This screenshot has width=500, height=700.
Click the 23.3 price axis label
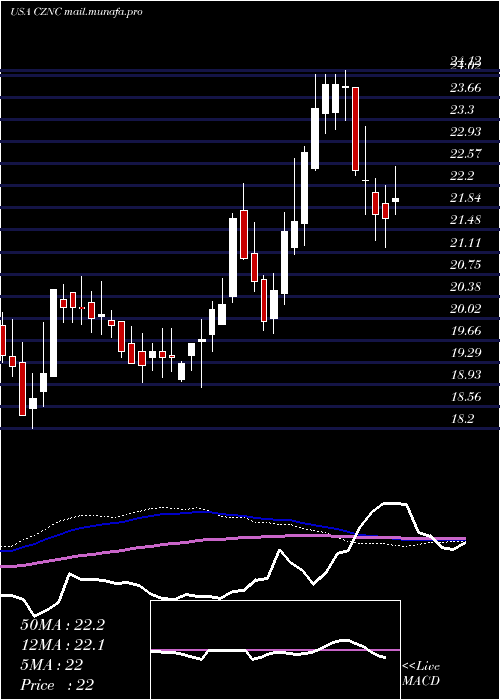coord(462,109)
